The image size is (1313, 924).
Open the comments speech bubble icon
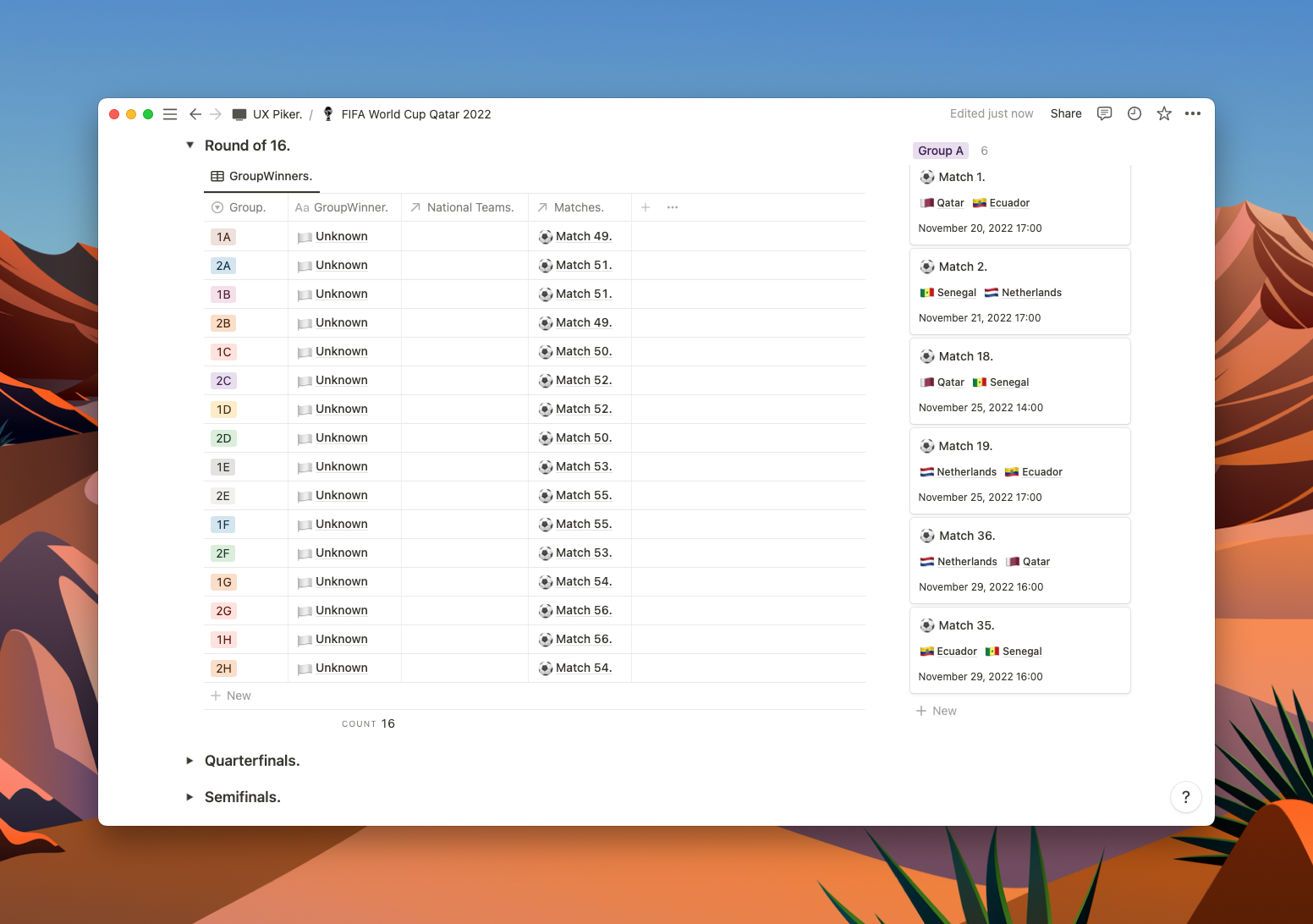pyautogui.click(x=1104, y=113)
